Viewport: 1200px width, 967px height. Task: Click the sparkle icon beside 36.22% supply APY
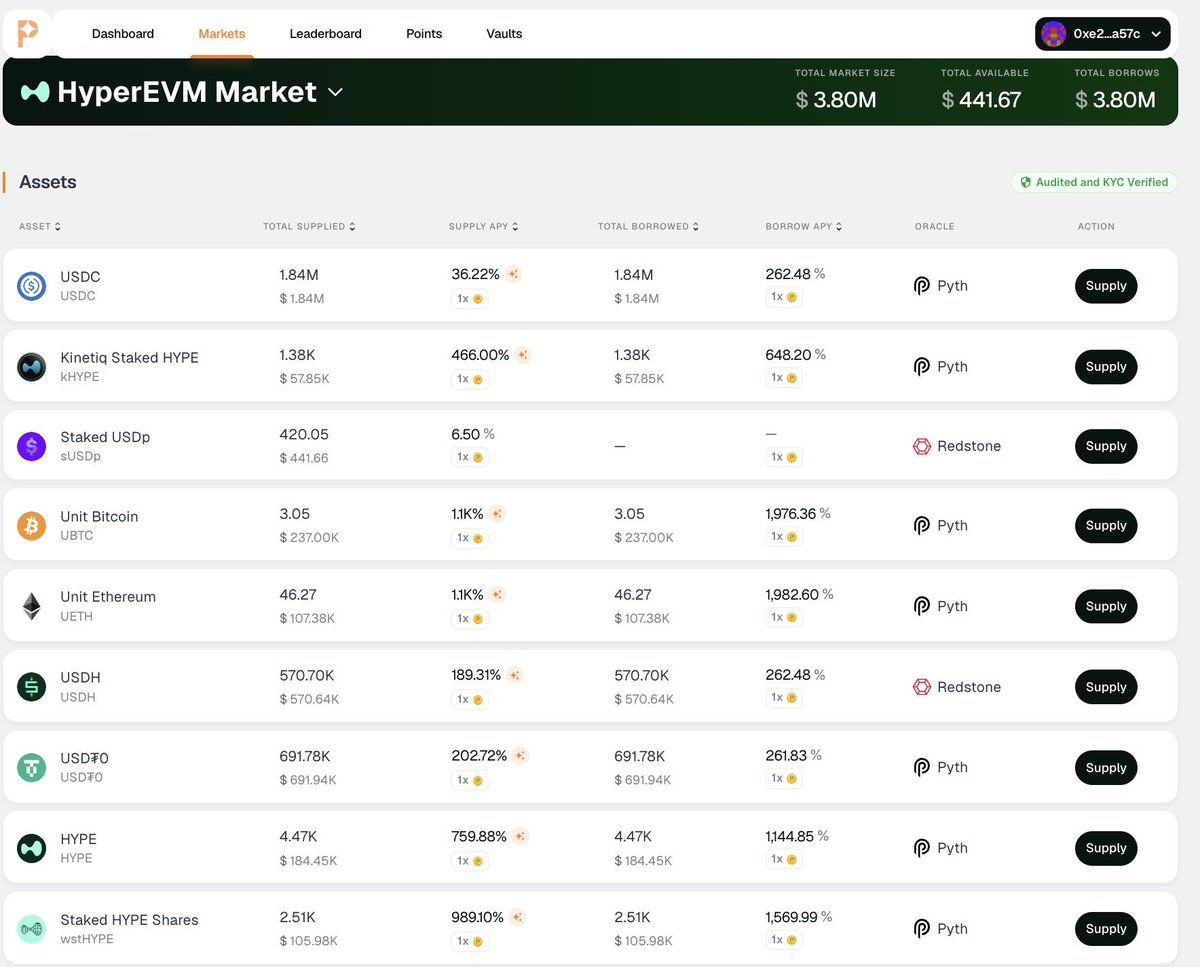[x=513, y=273]
